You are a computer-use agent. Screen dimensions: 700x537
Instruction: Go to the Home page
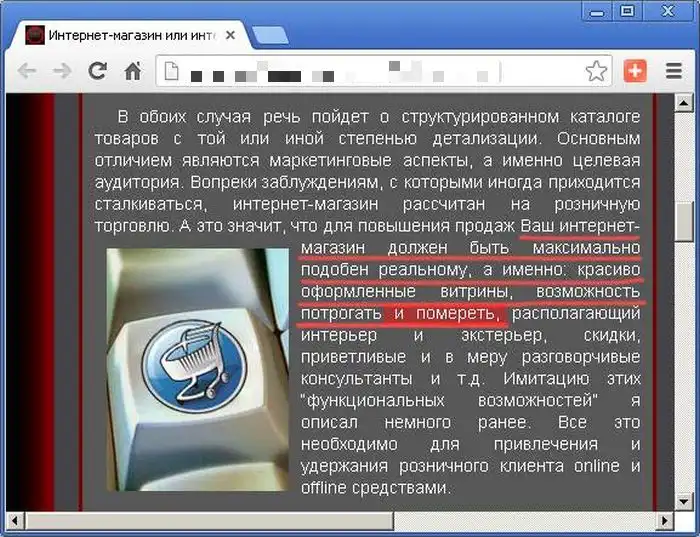point(132,71)
